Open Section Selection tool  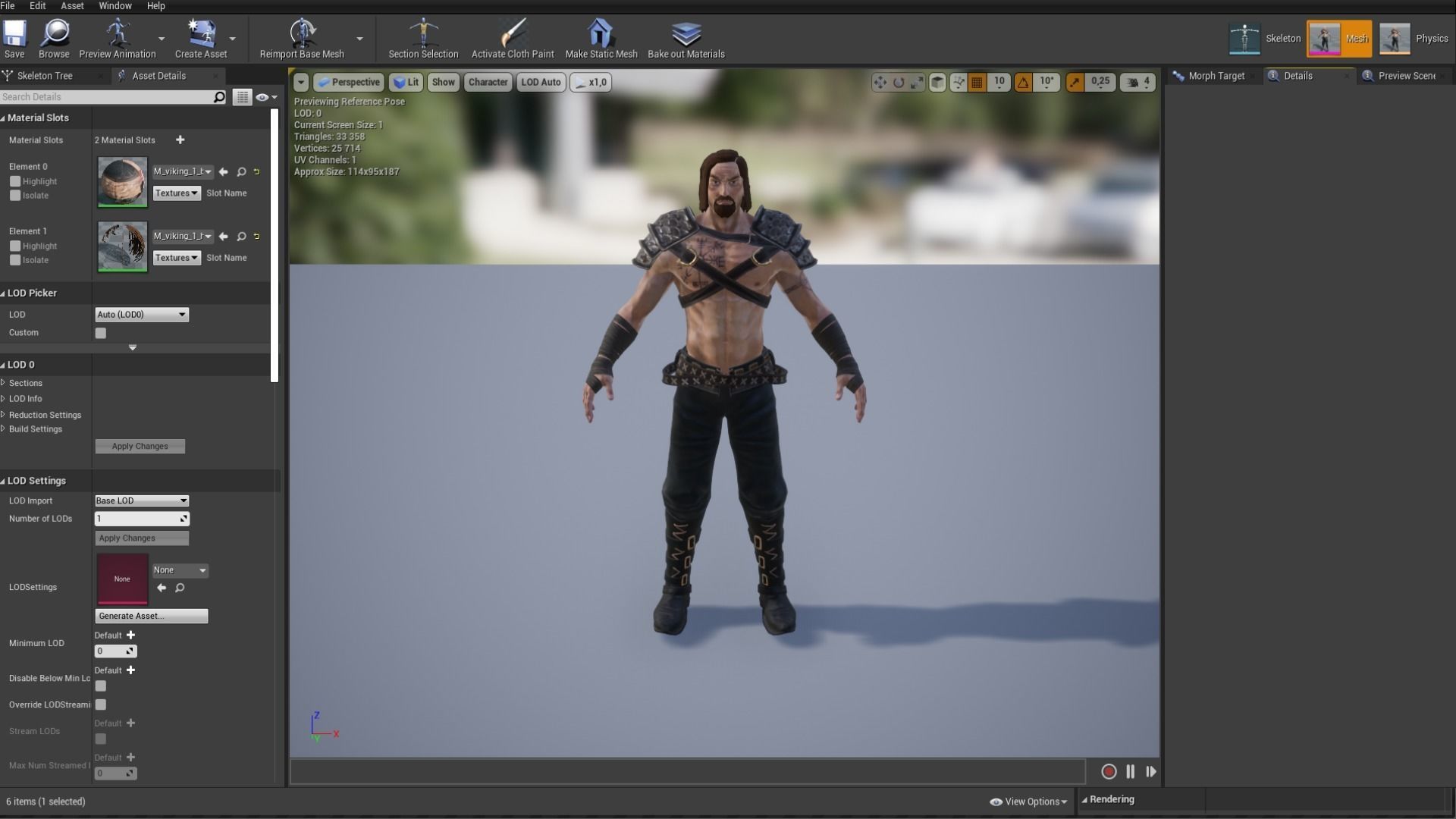(x=423, y=34)
